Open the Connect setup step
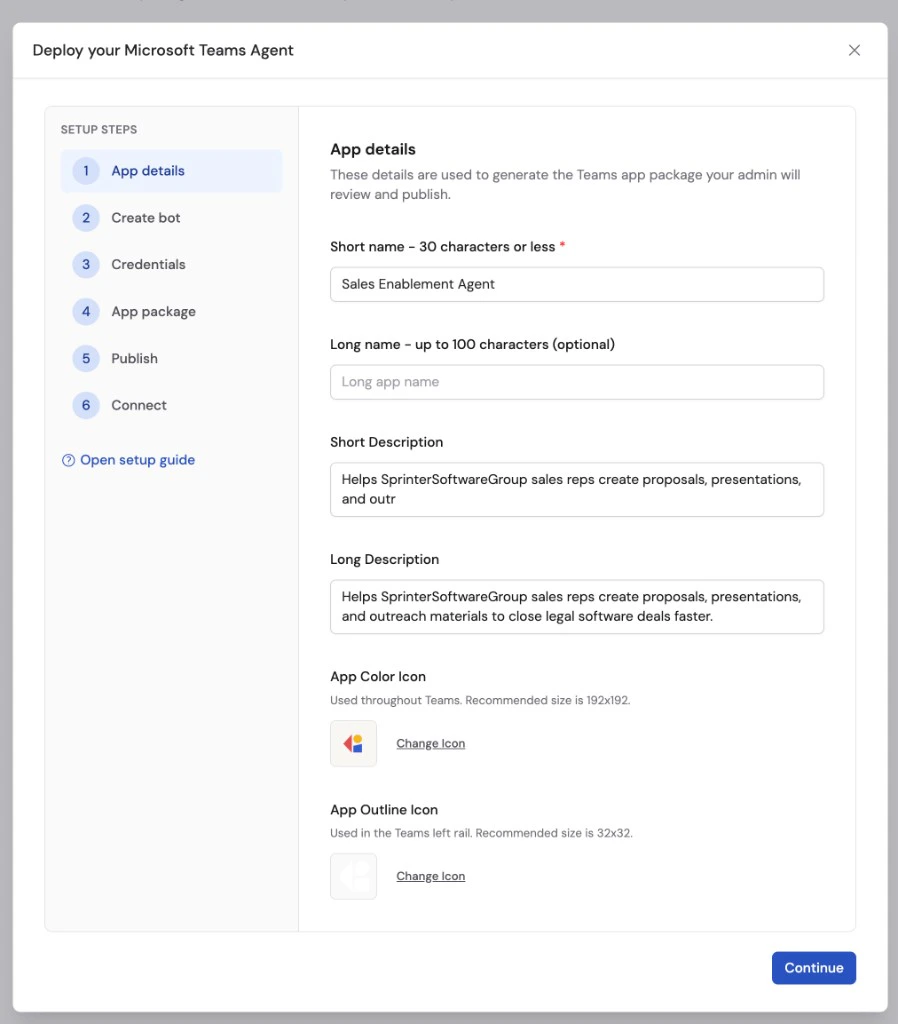Screen dimensions: 898x1024 171,406
